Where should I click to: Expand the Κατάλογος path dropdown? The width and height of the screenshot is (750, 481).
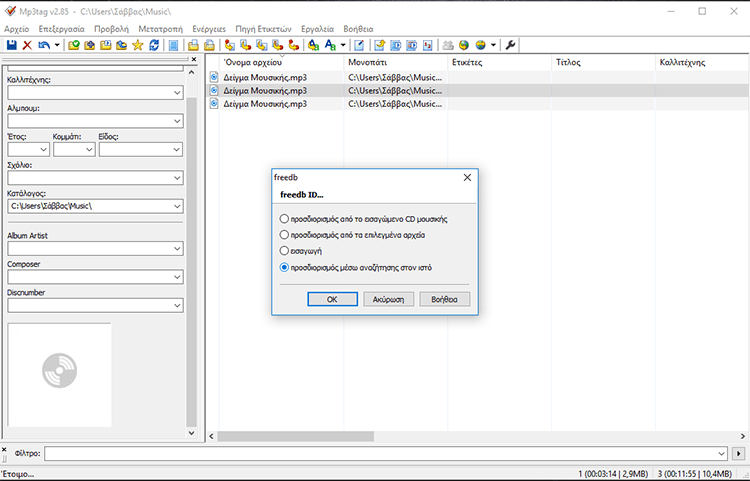click(x=177, y=206)
